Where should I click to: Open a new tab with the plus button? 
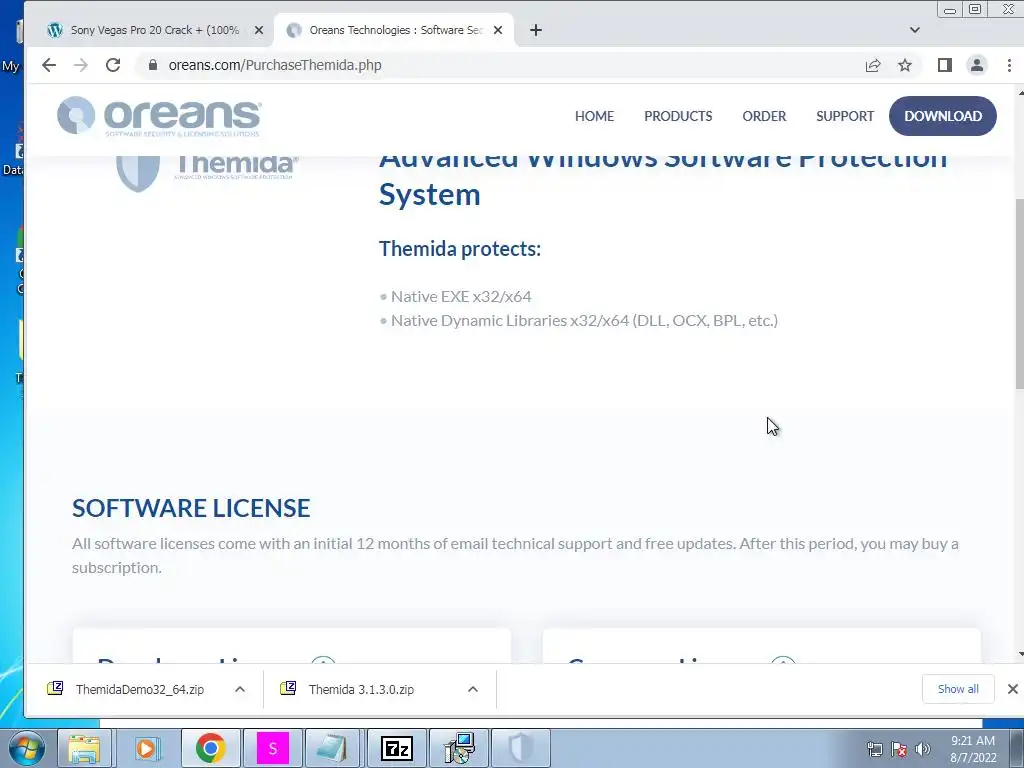coord(536,30)
